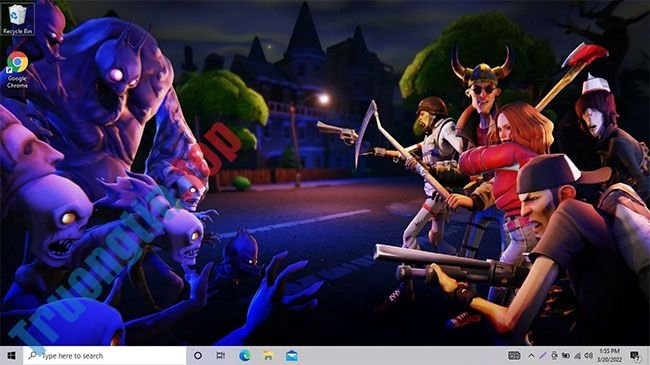
Task: Select the Google Chrome desktop shortcut
Action: pos(17,70)
